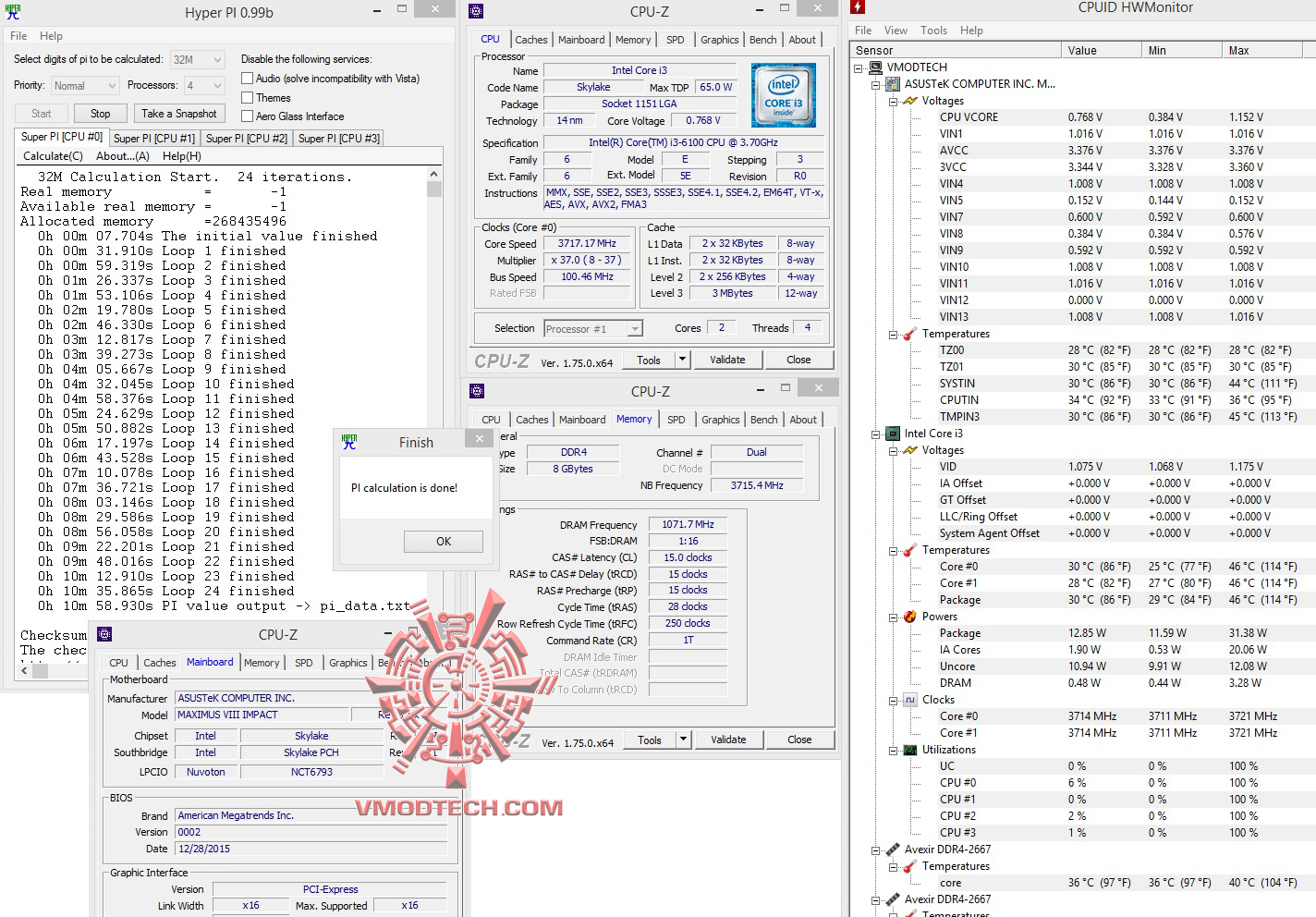Click the Powers flame icon in HWMonitor

click(909, 617)
